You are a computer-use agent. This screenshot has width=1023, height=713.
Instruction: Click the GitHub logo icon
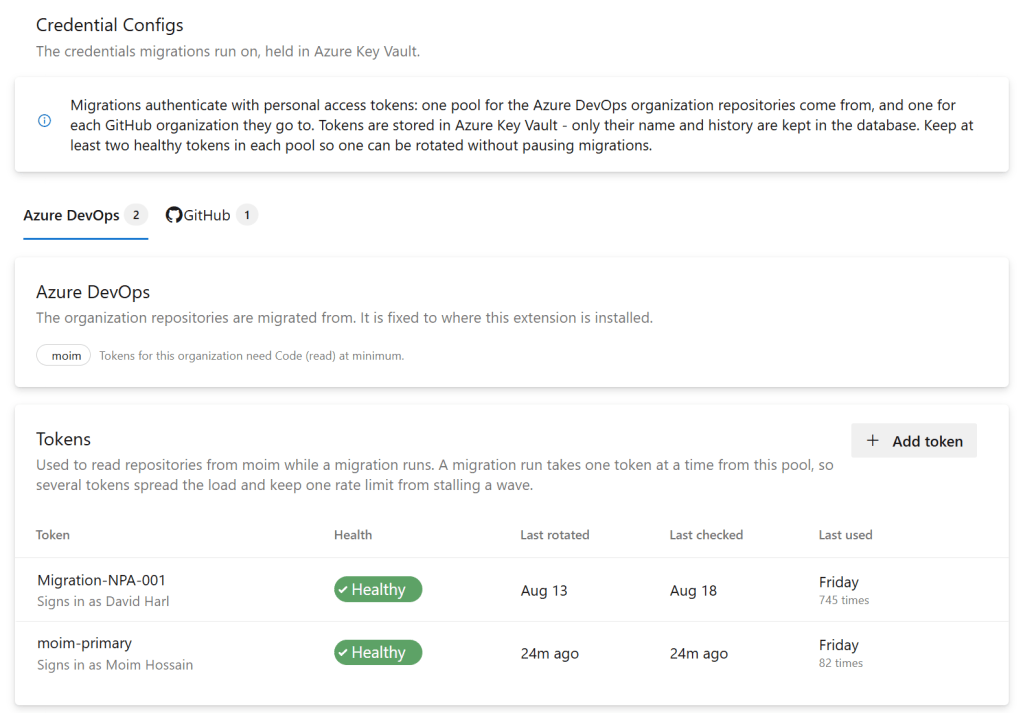174,215
